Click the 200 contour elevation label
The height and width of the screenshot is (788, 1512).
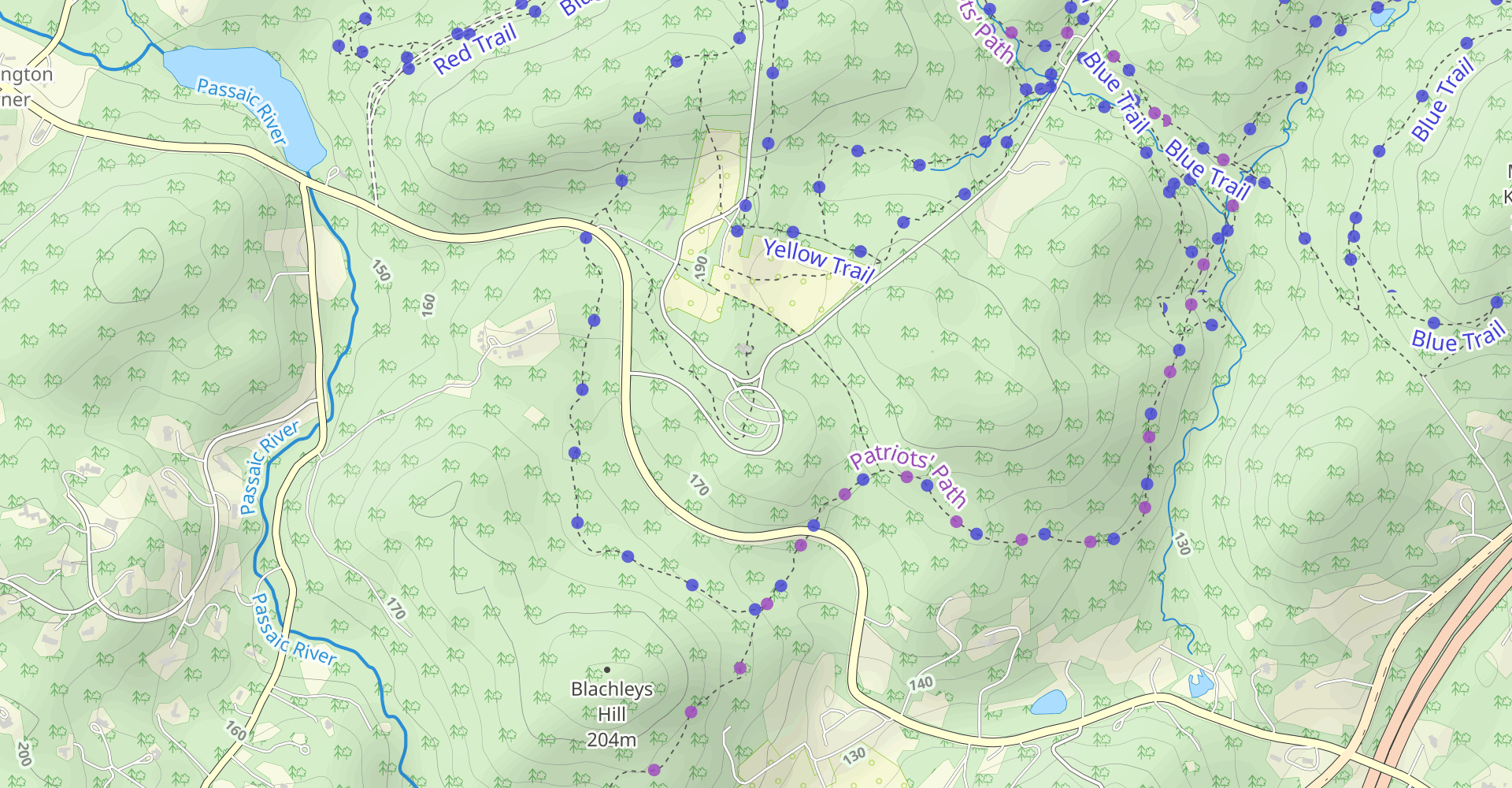click(x=24, y=754)
